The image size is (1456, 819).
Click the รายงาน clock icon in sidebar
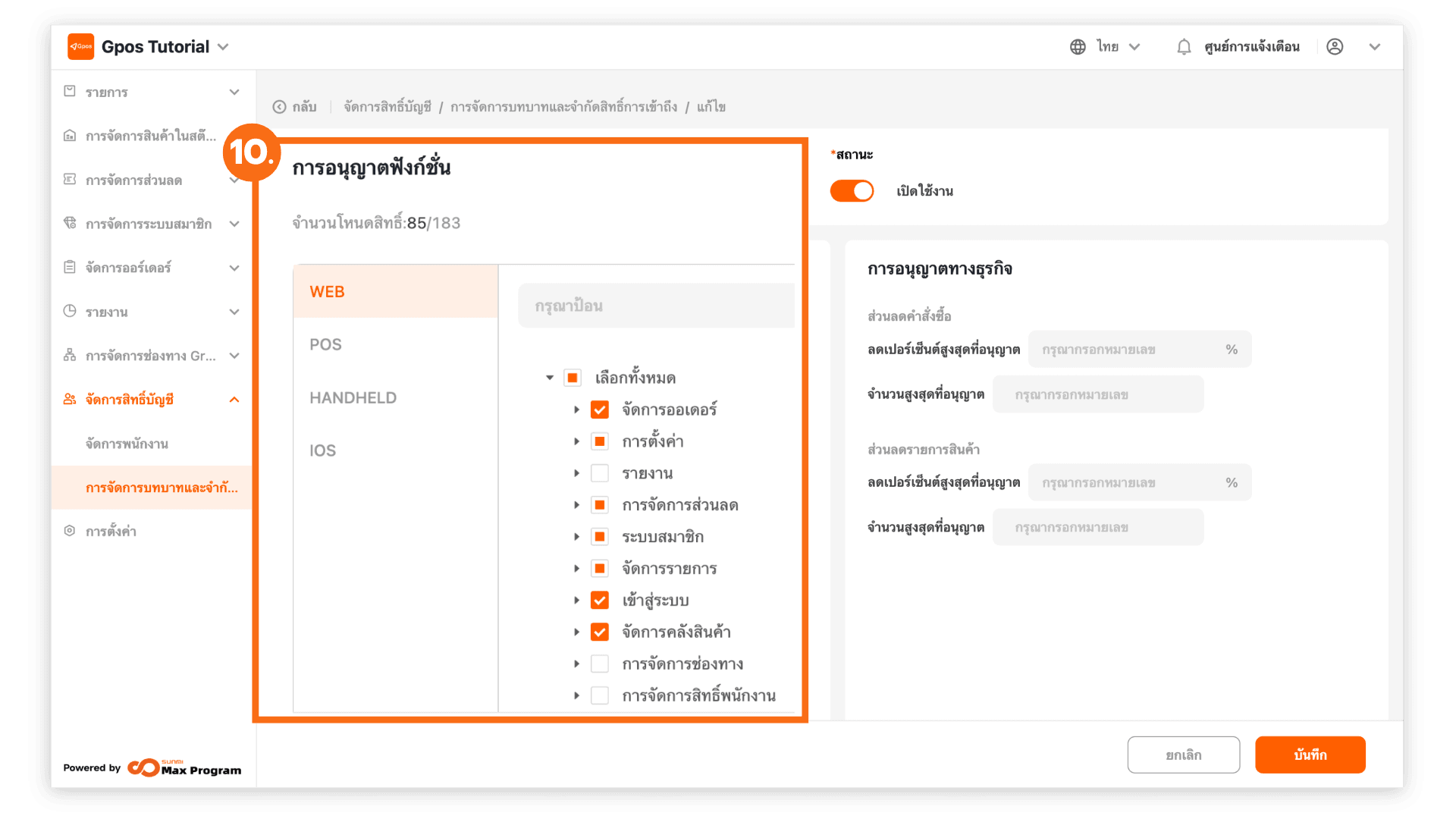[70, 311]
